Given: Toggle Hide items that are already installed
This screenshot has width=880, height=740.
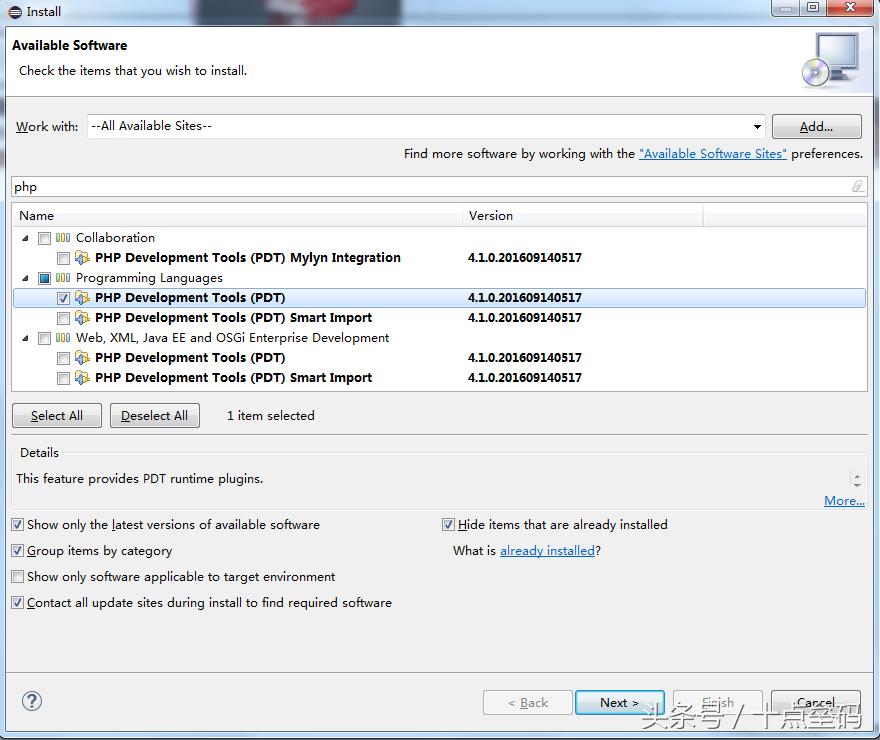Looking at the screenshot, I should tap(448, 525).
